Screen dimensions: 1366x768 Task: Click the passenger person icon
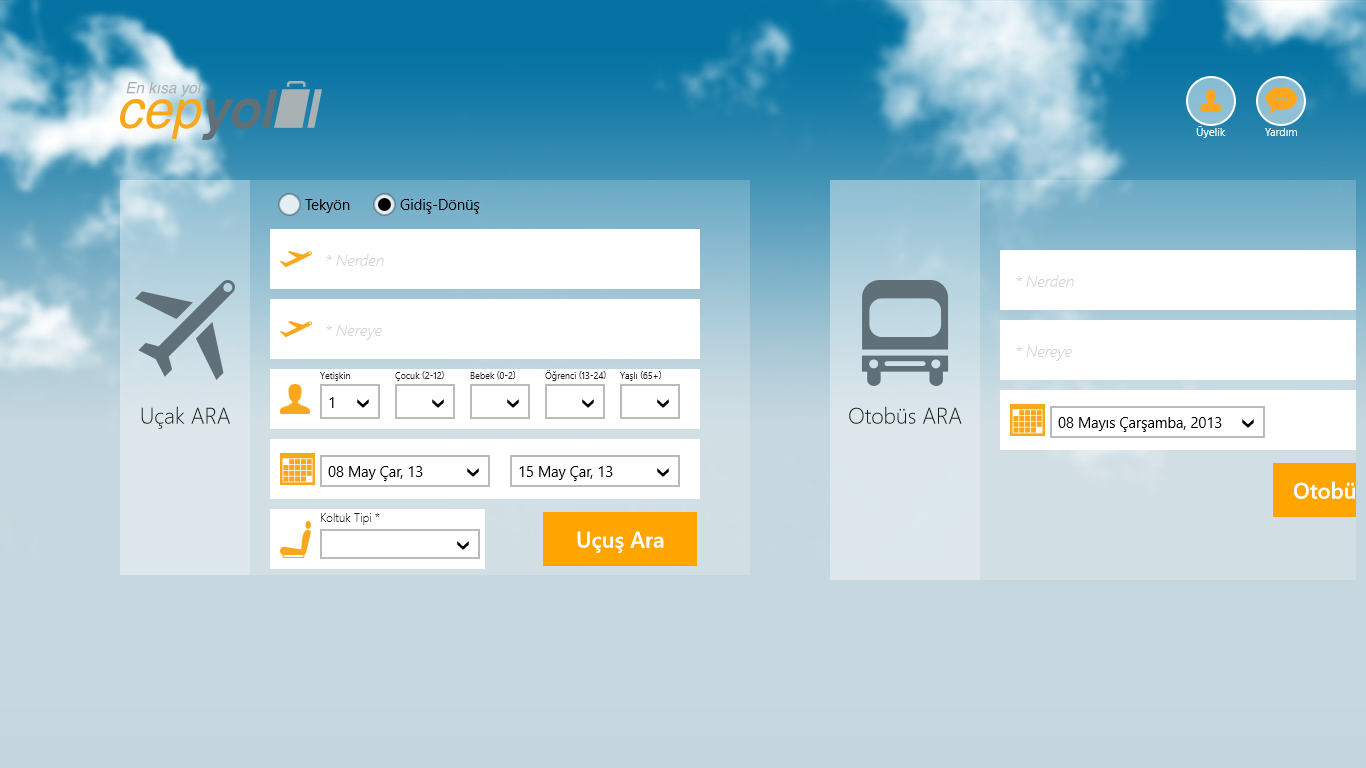295,399
